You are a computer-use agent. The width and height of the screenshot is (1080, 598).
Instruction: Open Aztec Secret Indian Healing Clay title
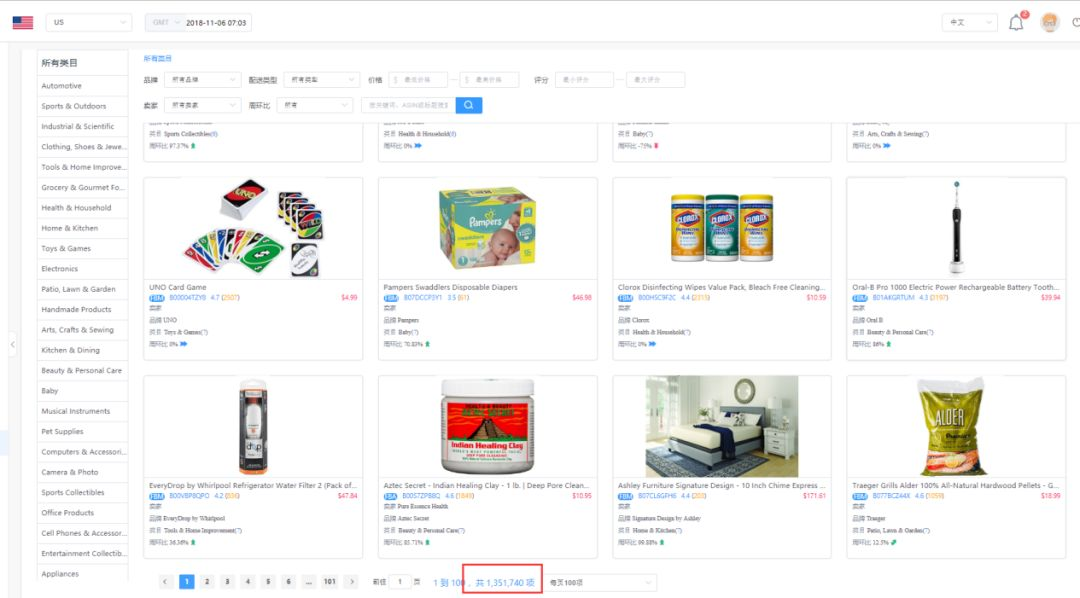point(486,486)
